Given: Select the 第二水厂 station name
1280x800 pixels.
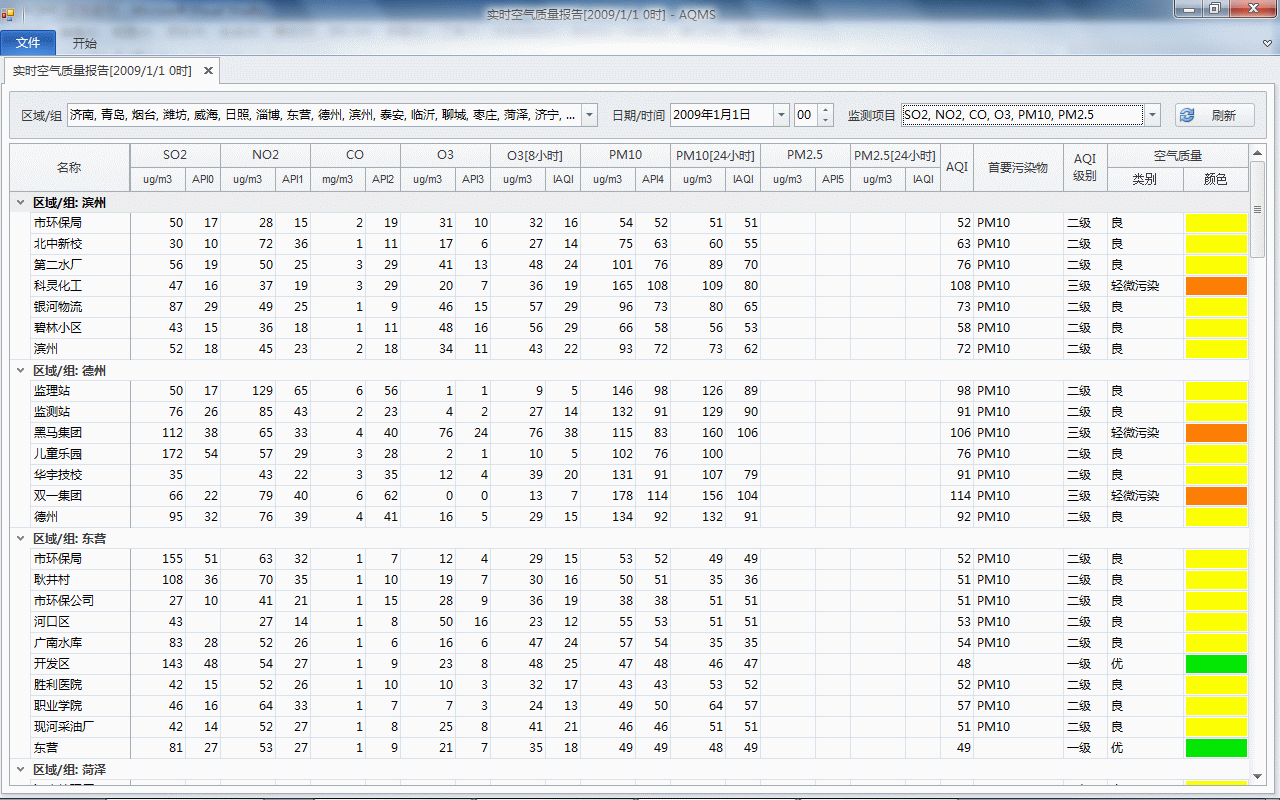Looking at the screenshot, I should [x=58, y=265].
